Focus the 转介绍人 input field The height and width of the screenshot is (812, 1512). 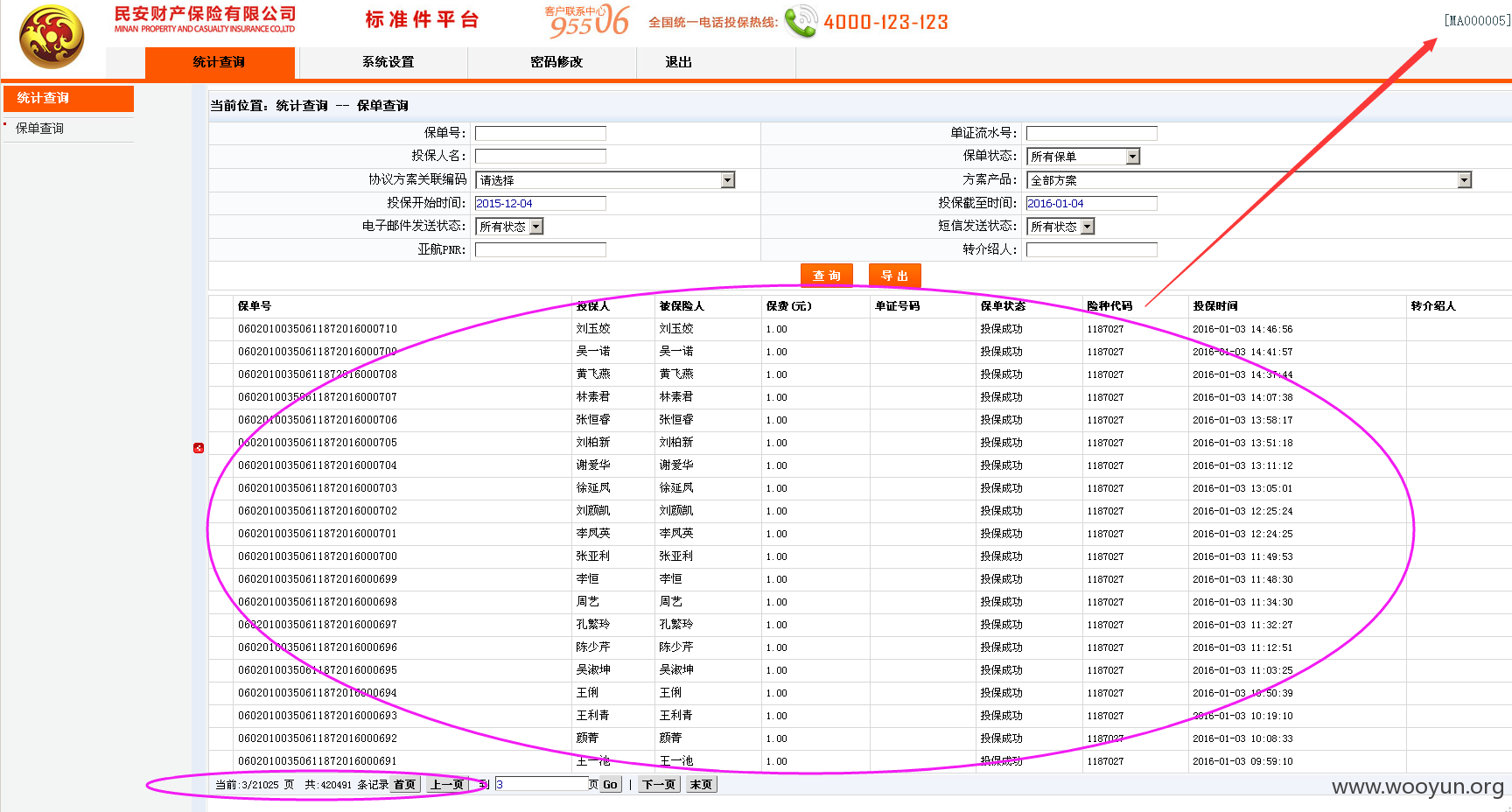(x=1092, y=249)
